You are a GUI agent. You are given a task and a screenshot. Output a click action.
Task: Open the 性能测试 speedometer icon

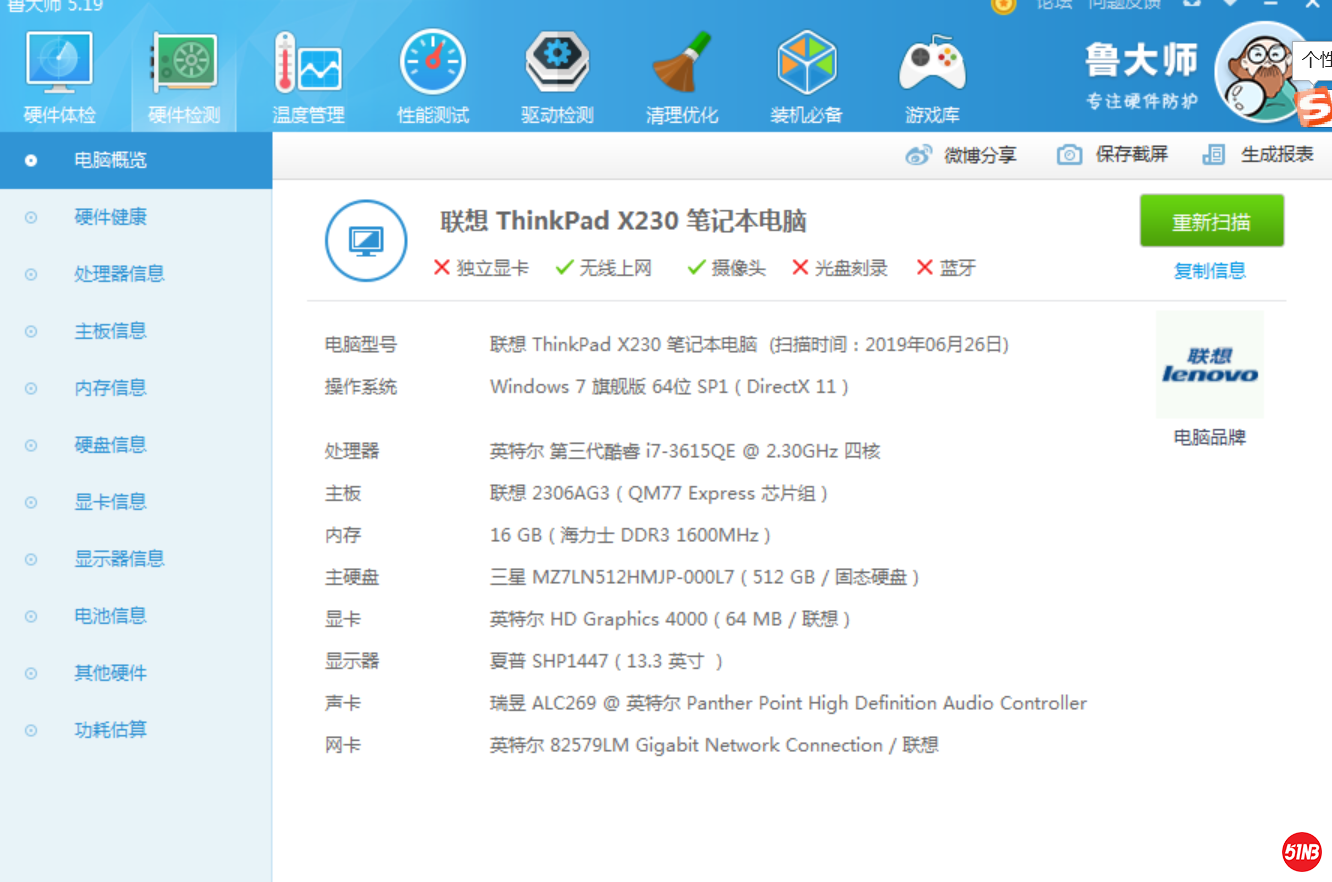(x=433, y=65)
